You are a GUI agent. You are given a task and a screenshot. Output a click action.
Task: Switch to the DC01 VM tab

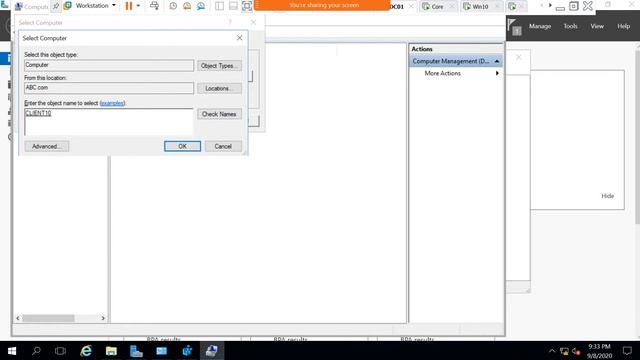pos(396,7)
